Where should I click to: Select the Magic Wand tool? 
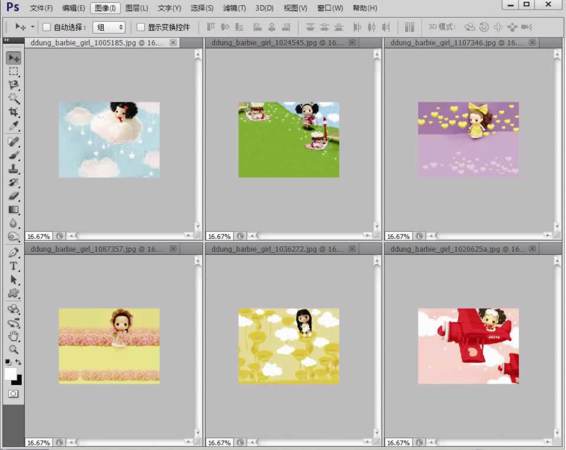(x=14, y=98)
